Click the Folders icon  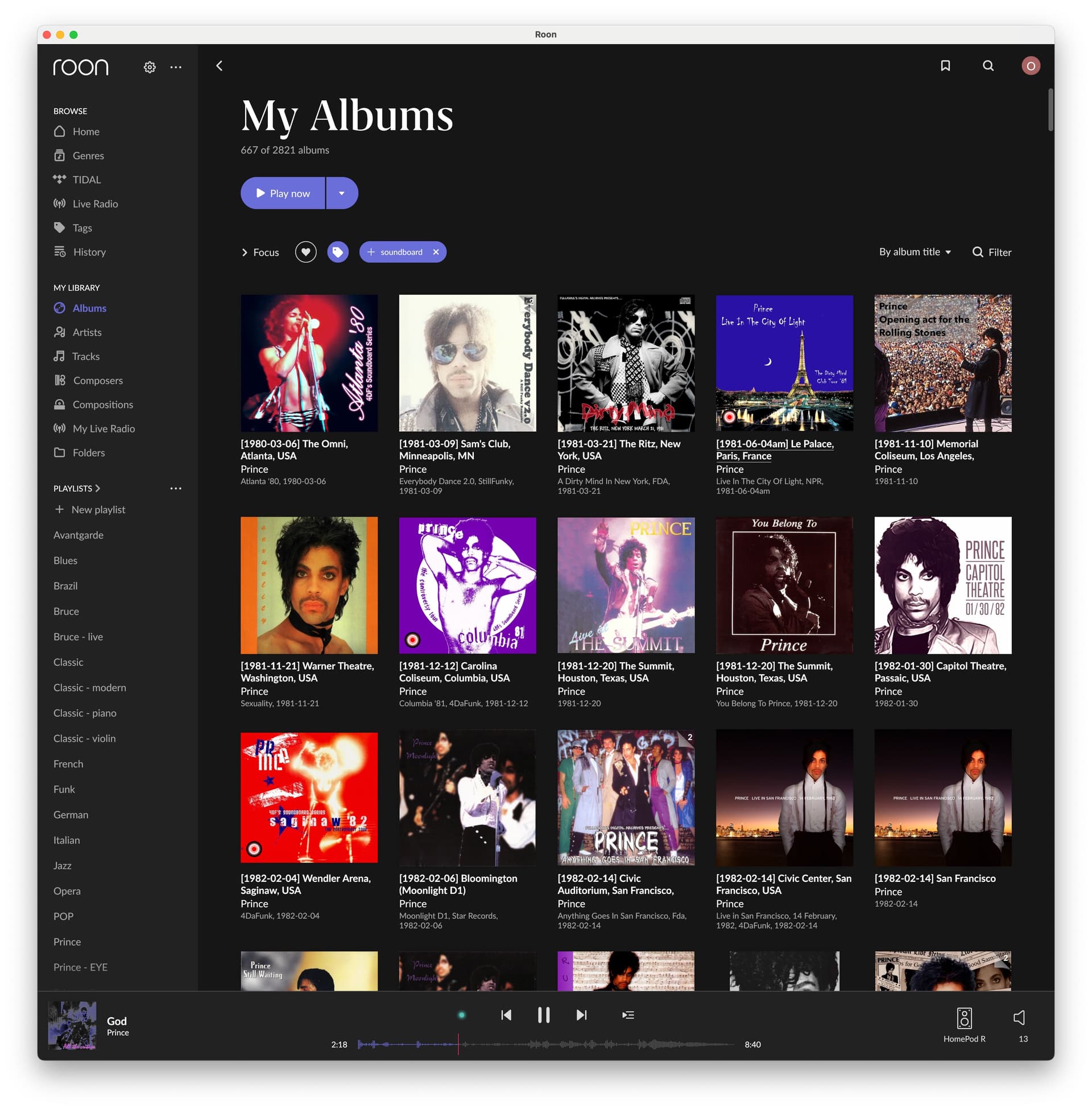coord(60,453)
